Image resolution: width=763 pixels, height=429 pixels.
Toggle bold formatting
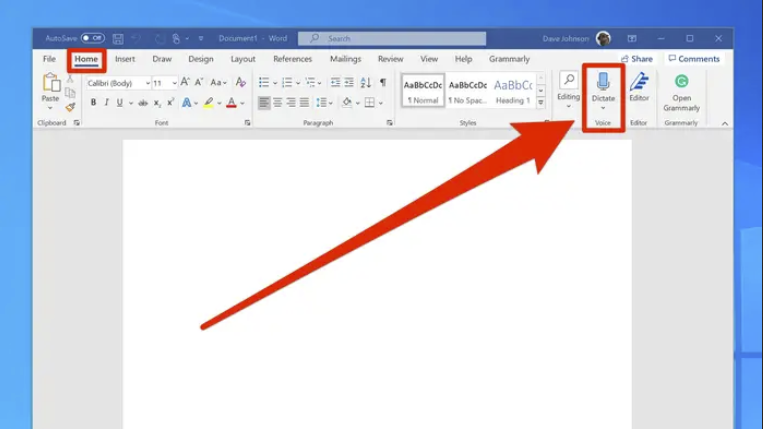click(x=93, y=103)
